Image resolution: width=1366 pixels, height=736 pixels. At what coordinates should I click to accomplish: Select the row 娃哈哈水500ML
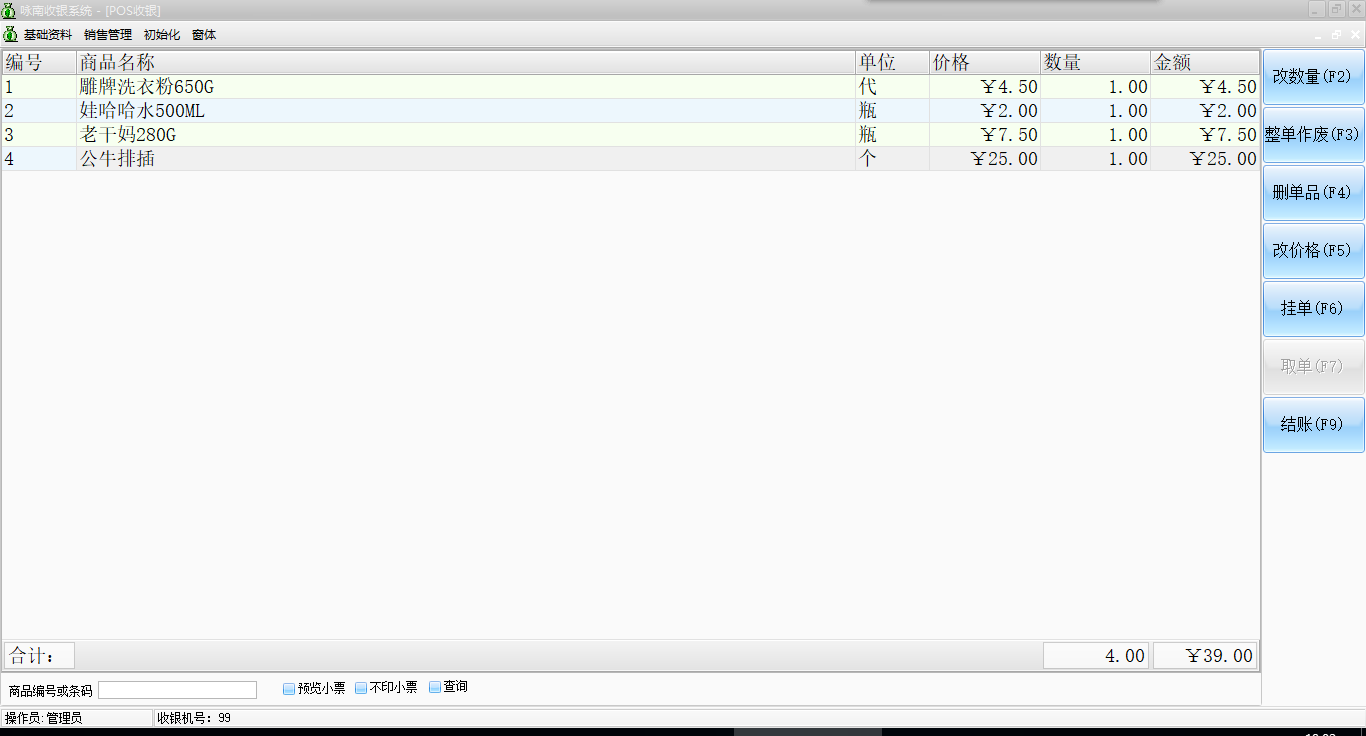630,111
